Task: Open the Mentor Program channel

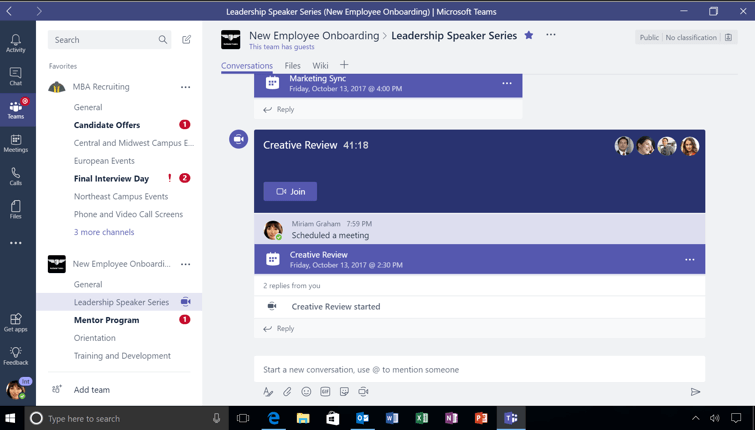Action: [106, 320]
